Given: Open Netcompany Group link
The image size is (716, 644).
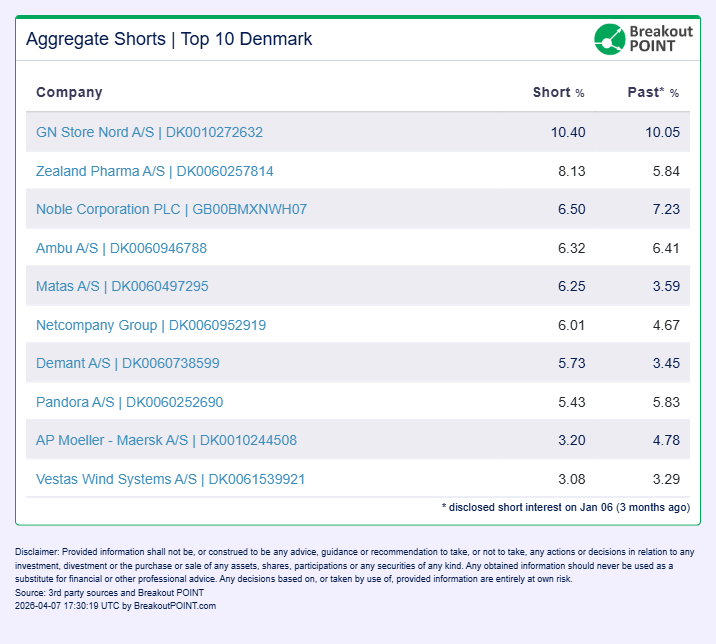Looking at the screenshot, I should (150, 325).
